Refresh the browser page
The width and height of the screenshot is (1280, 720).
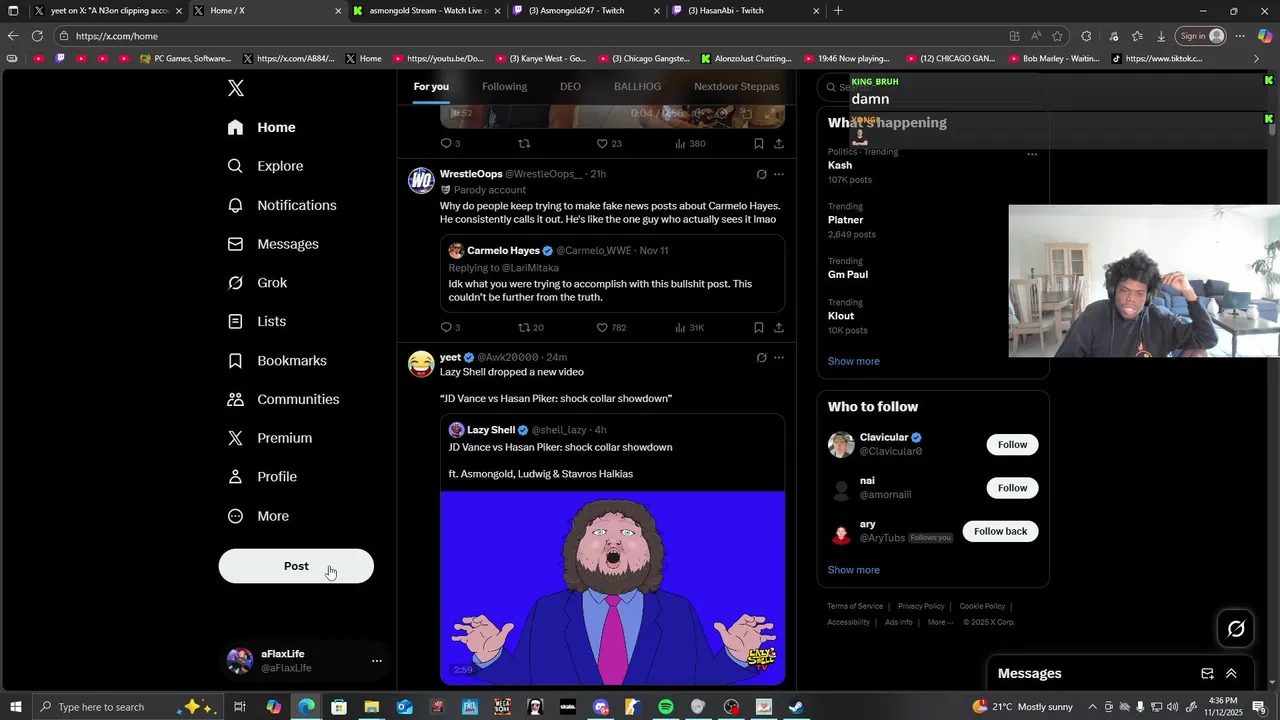point(37,36)
